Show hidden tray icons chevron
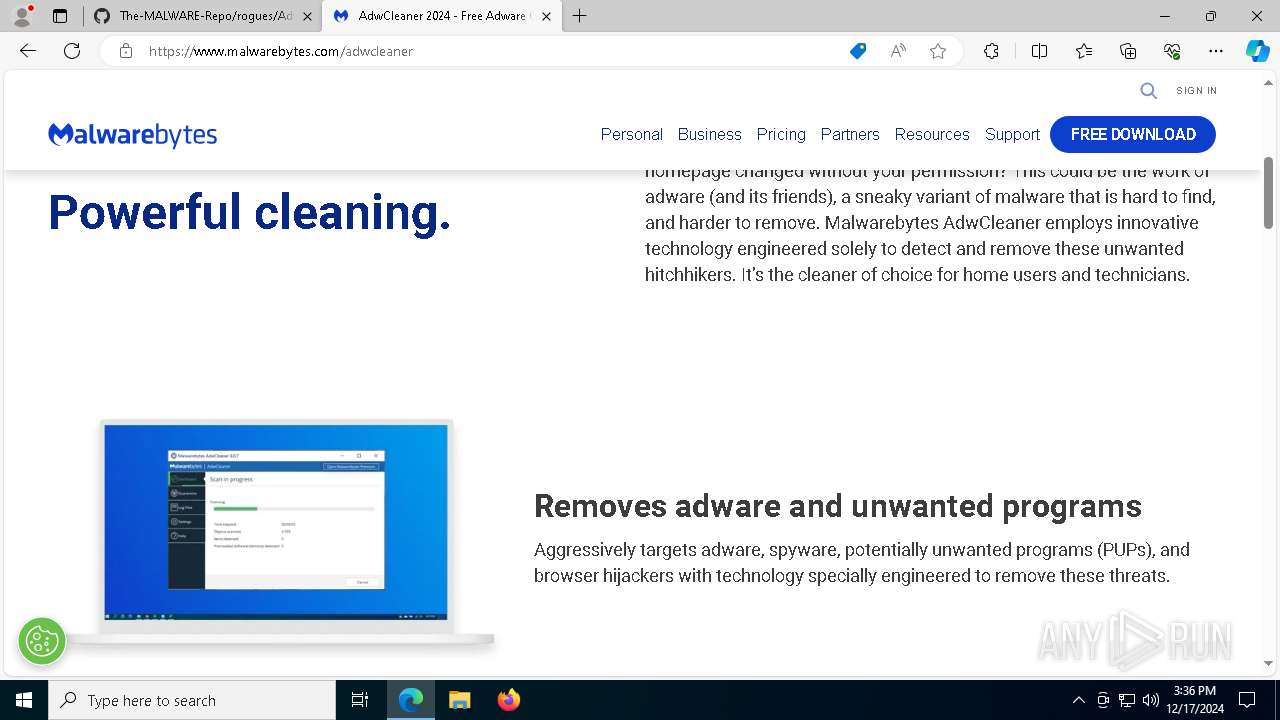 tap(1078, 700)
